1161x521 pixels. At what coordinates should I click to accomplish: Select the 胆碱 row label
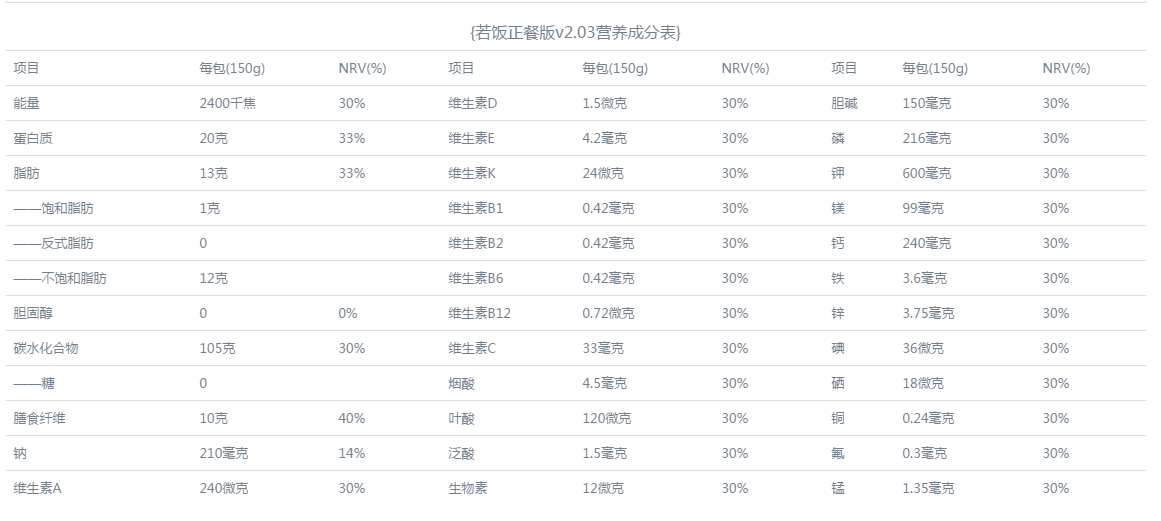point(845,103)
